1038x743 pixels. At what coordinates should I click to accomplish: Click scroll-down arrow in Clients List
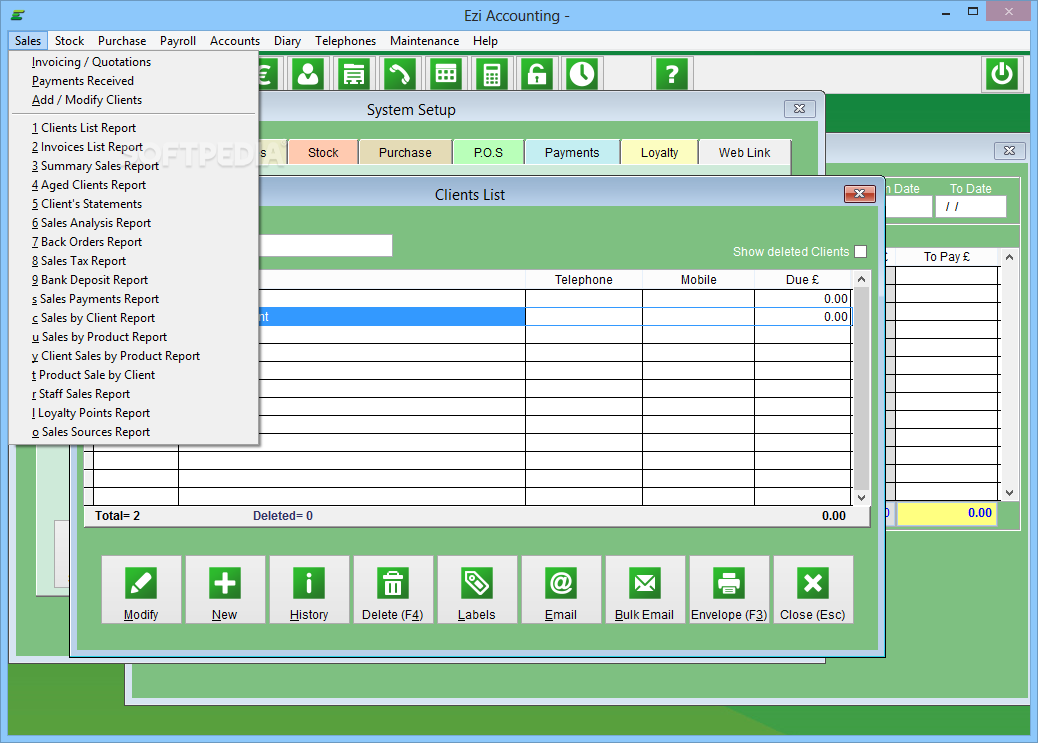pyautogui.click(x=861, y=497)
